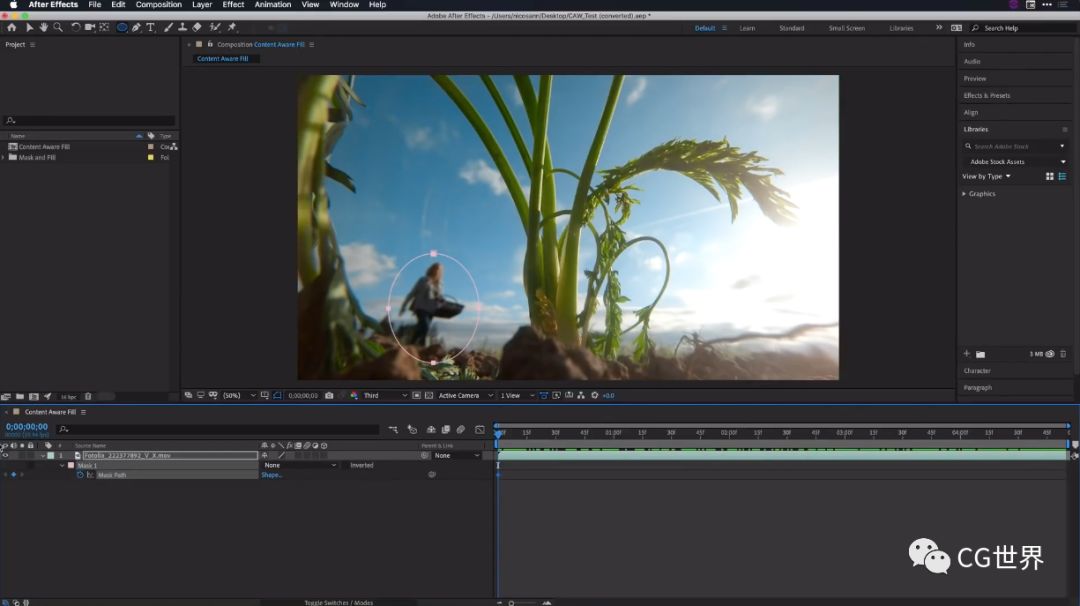The height and width of the screenshot is (606, 1080).
Task: Select the Pan Behind anchor point tool
Action: [104, 28]
